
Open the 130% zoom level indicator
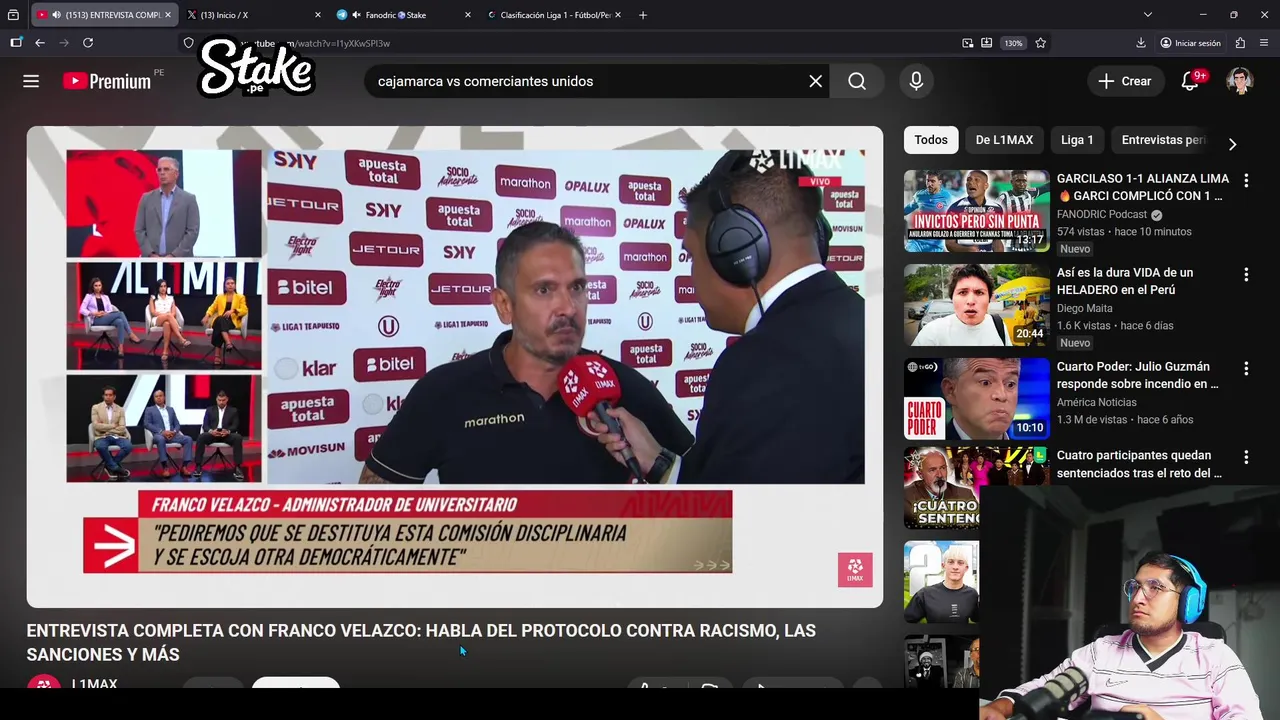(1013, 43)
